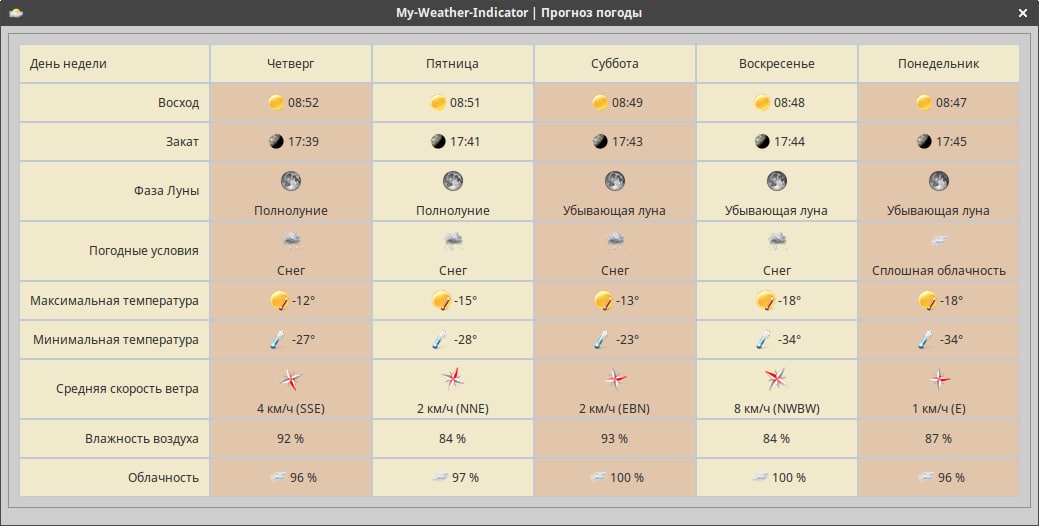
Task: Click the Четверг column header
Action: point(291,64)
